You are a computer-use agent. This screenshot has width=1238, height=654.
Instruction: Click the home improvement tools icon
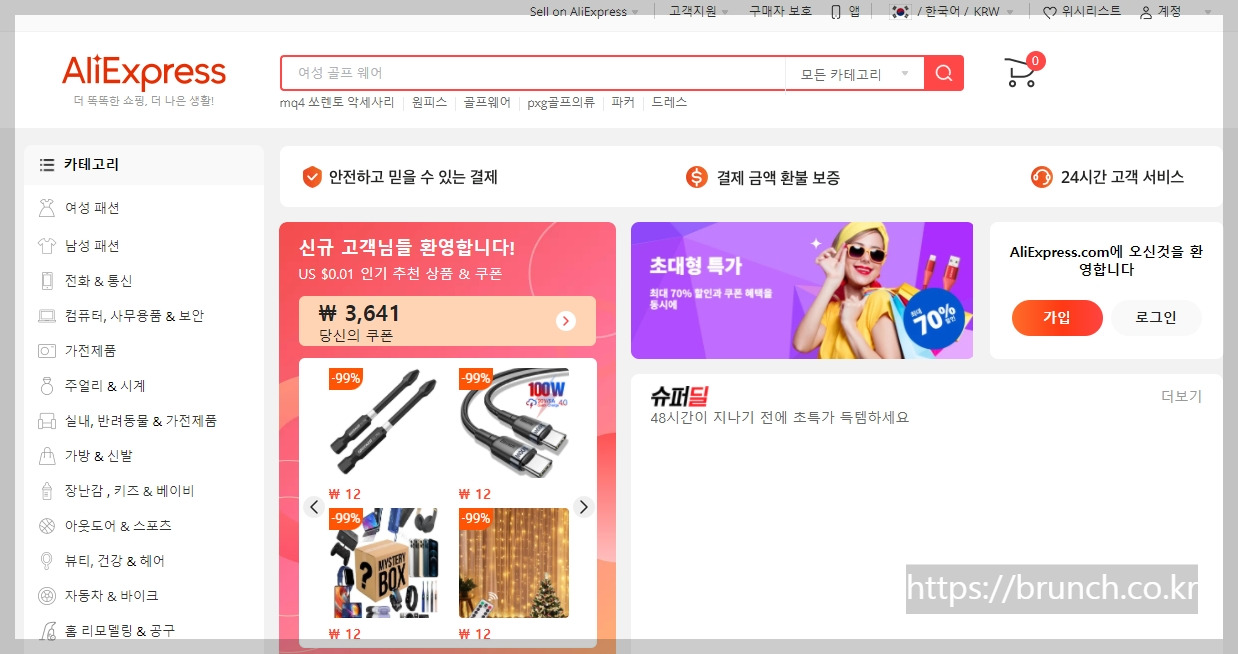47,631
